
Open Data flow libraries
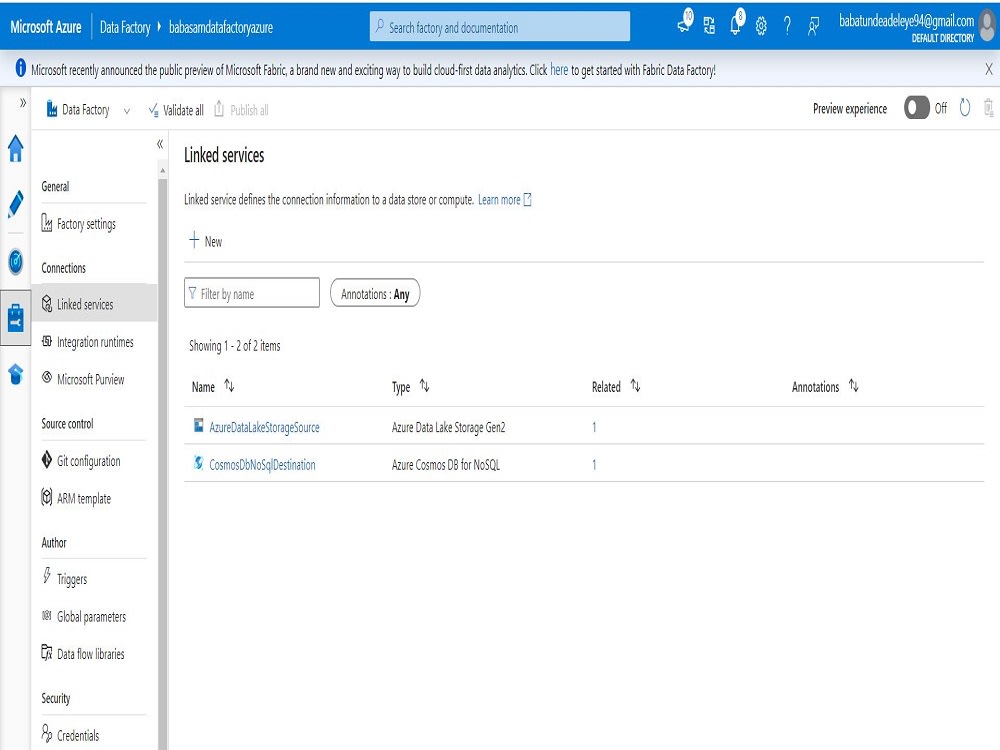pos(90,654)
